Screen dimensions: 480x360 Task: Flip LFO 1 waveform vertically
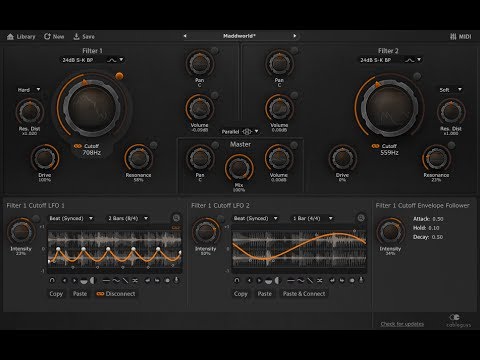(x=84, y=281)
